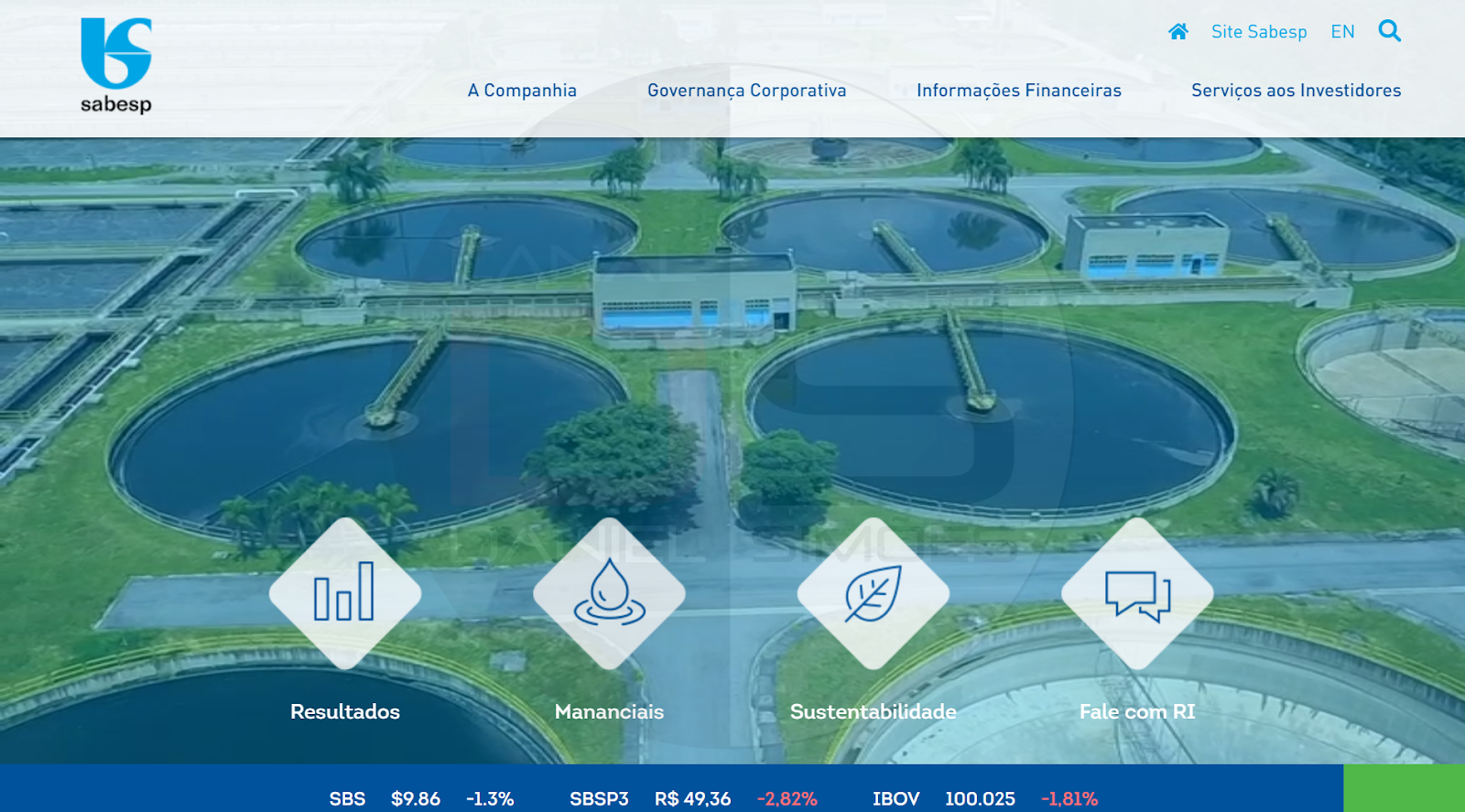
Task: Click the Fale com RI label
Action: click(x=1137, y=711)
